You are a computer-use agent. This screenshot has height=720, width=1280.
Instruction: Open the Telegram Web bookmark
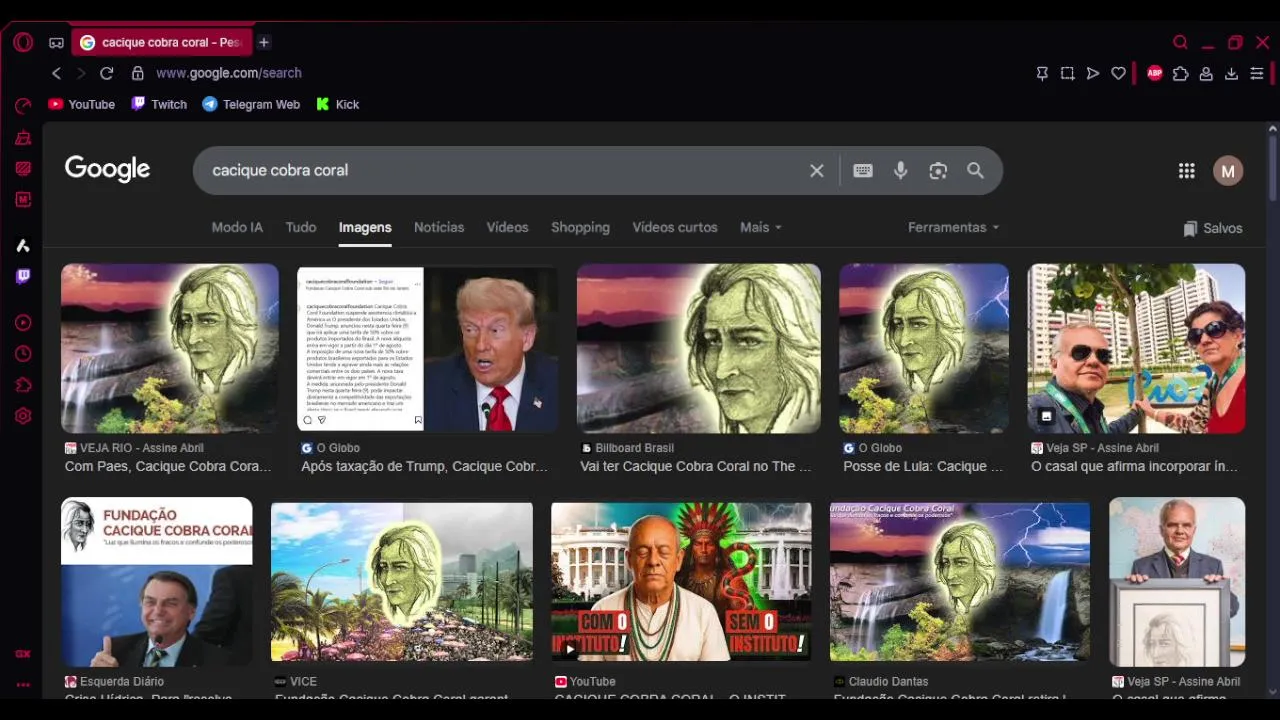[251, 104]
